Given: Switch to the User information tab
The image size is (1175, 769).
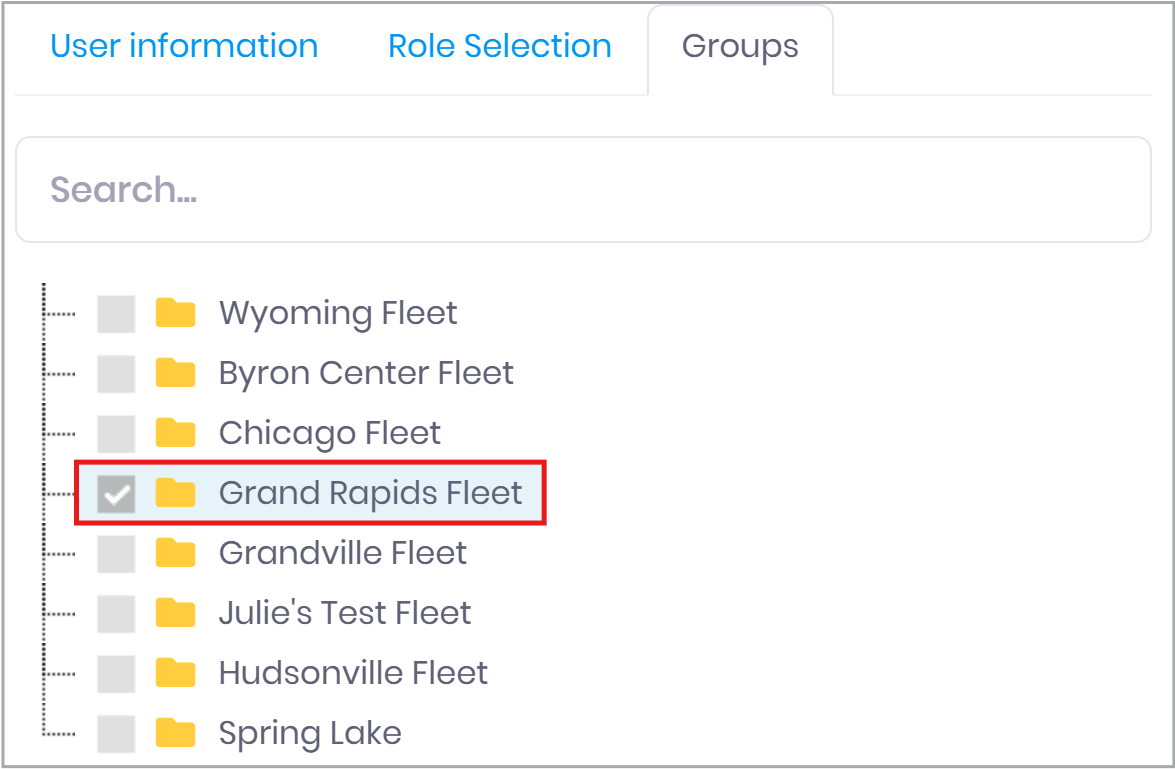Looking at the screenshot, I should (184, 46).
